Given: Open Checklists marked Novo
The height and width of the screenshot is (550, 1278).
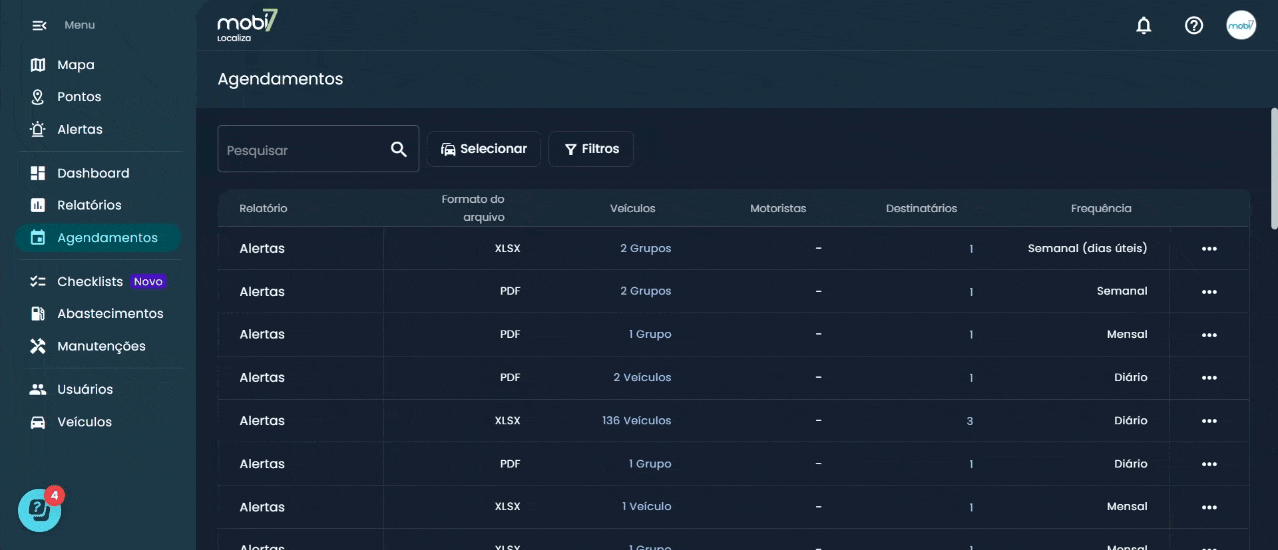Looking at the screenshot, I should (90, 282).
